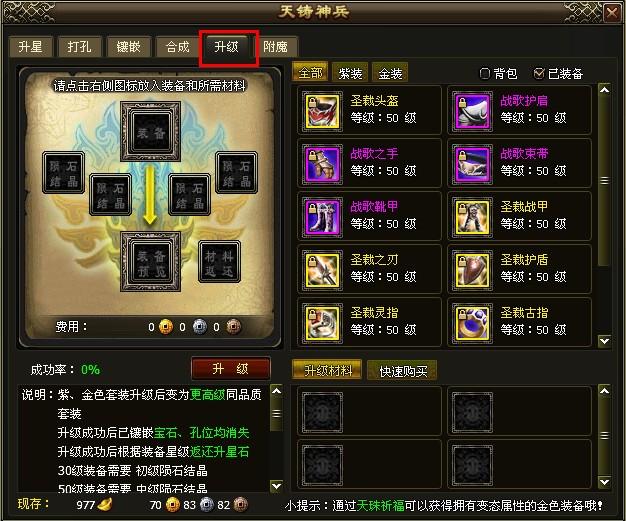Pick the 战歌之手 gloves icon
The image size is (626, 521).
point(322,164)
